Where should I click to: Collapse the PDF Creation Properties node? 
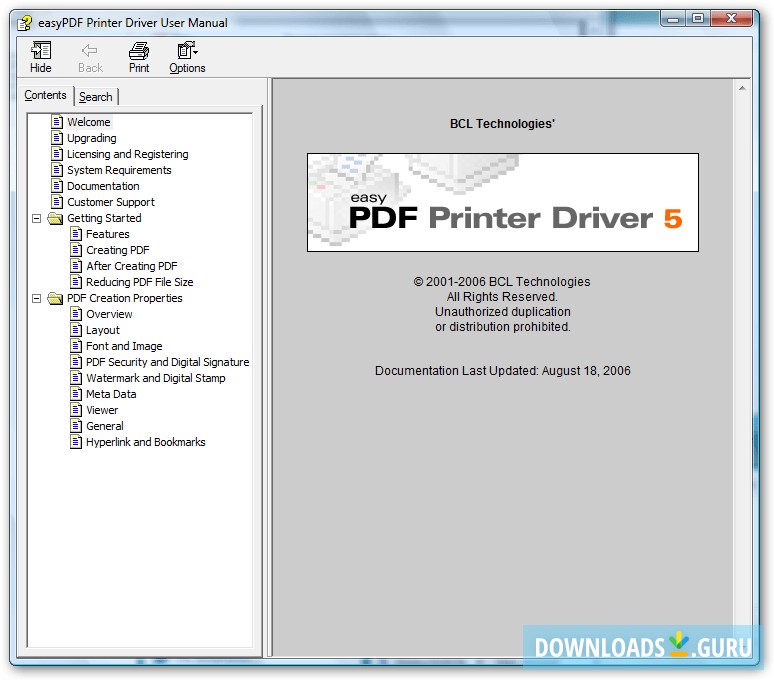pos(37,299)
